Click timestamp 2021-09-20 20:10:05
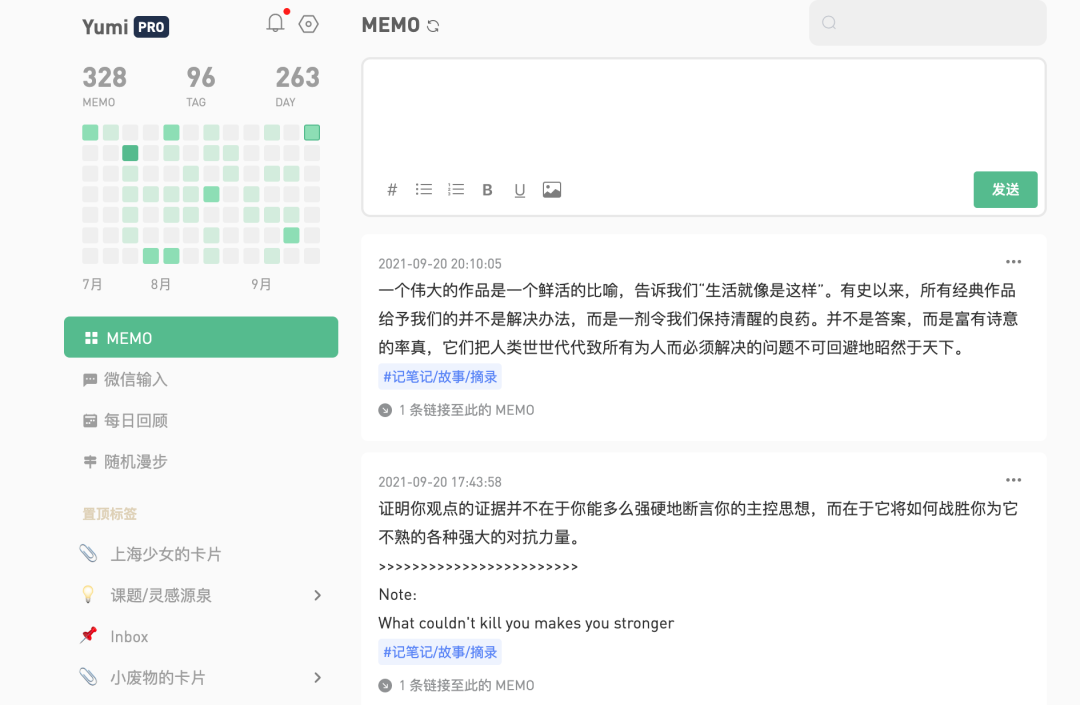Screen dimensions: 1080x705 point(440,264)
